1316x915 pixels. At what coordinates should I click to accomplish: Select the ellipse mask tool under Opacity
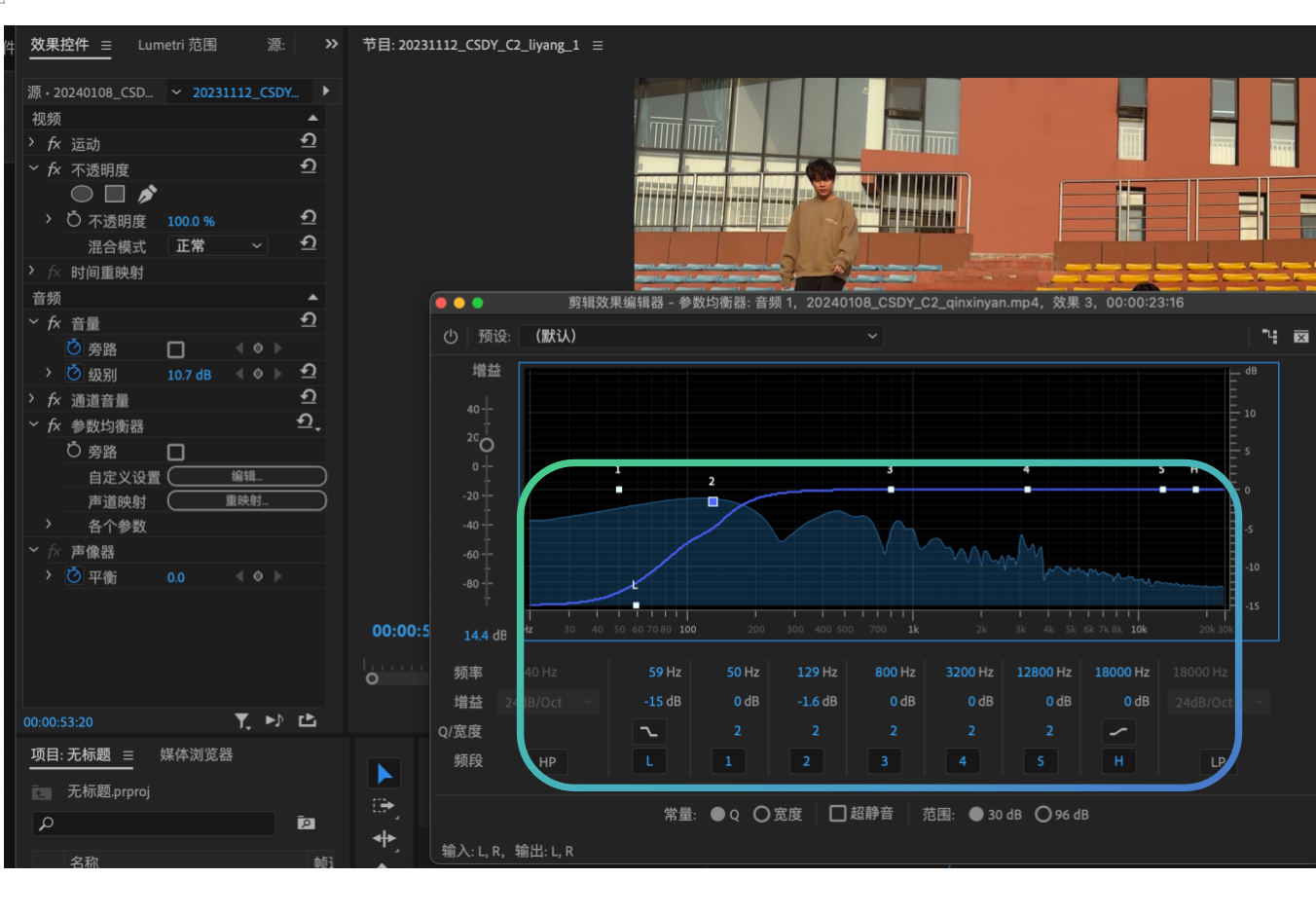(x=82, y=195)
